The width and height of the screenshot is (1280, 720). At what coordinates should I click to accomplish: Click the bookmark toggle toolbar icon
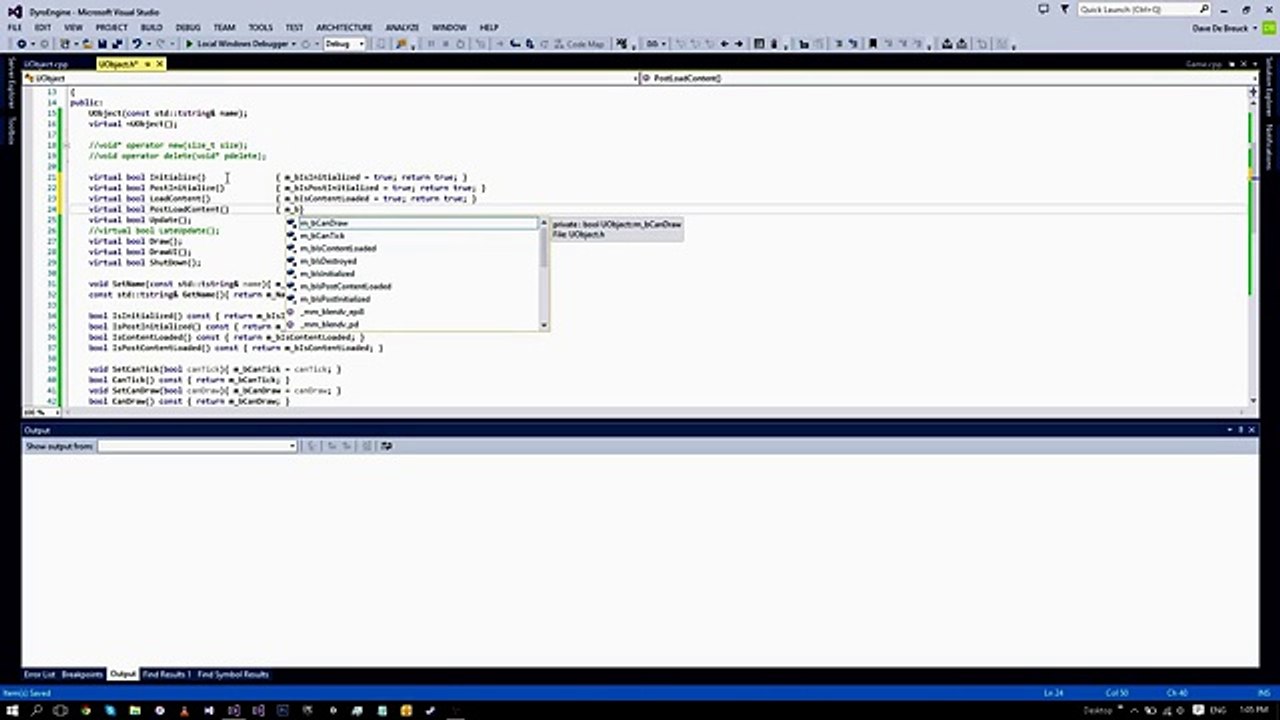872,44
